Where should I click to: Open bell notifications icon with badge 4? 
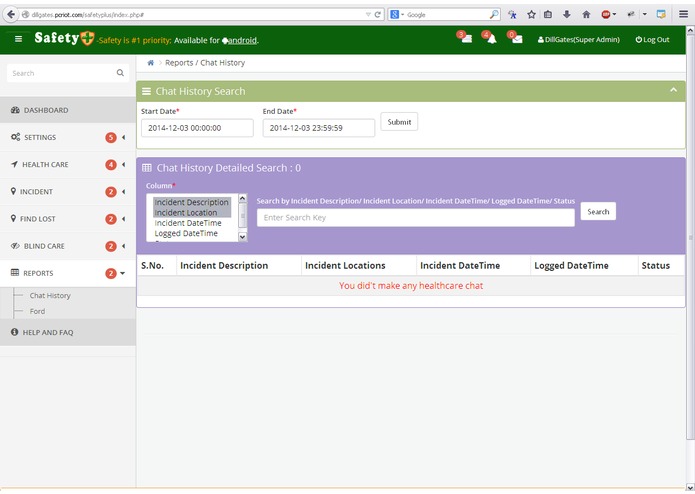[490, 38]
